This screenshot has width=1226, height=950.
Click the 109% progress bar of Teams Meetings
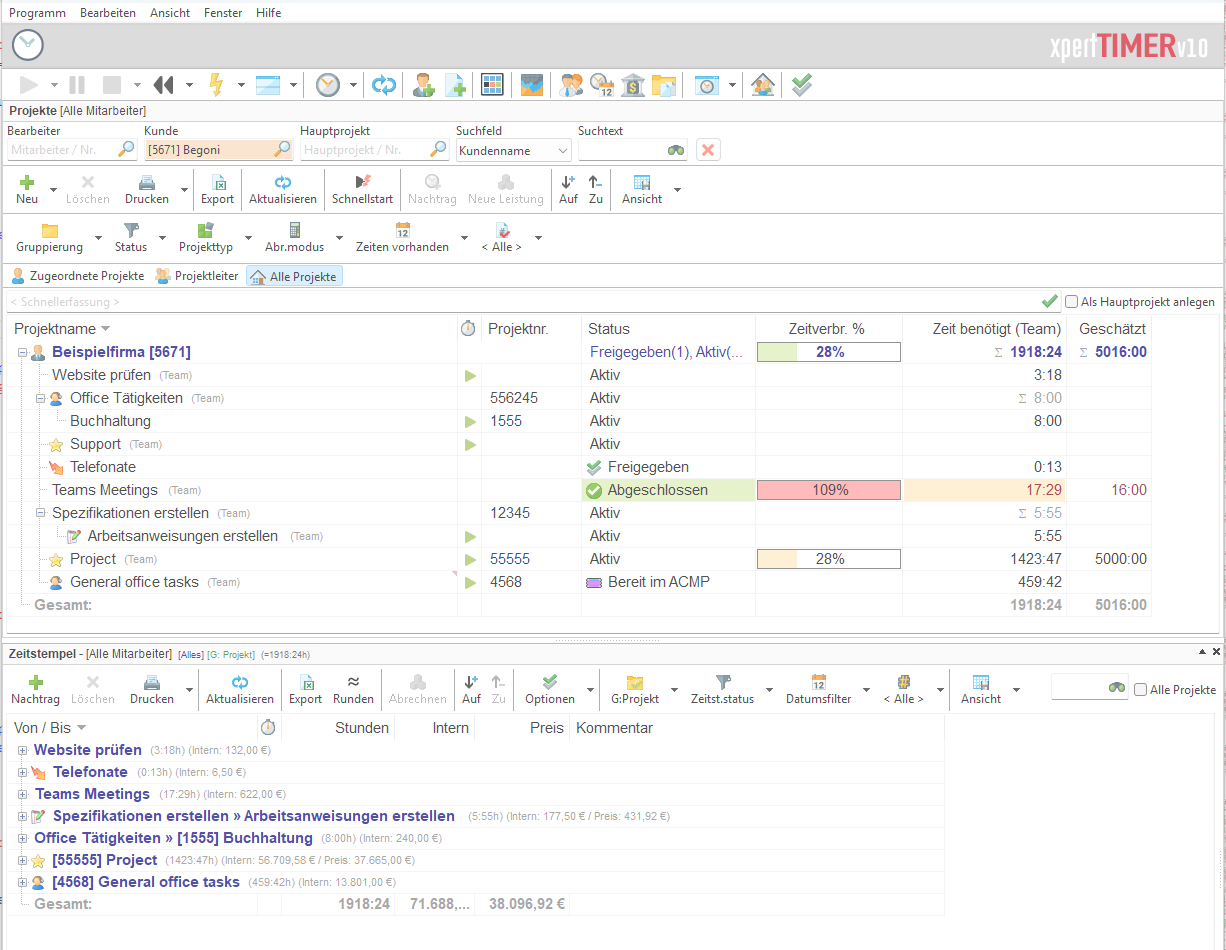coord(829,490)
